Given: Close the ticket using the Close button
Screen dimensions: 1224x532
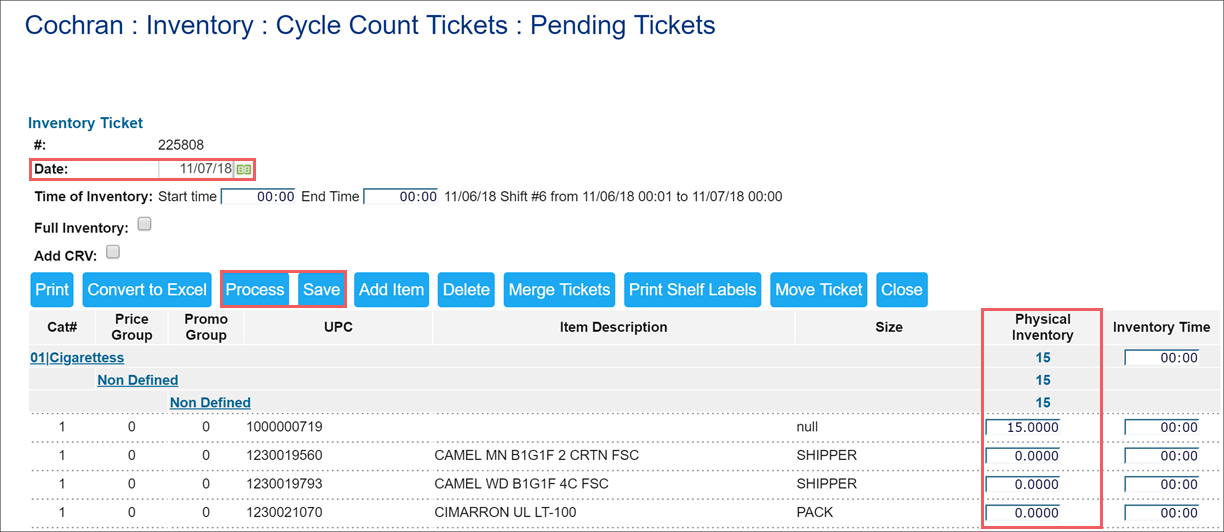Looking at the screenshot, I should pyautogui.click(x=902, y=290).
